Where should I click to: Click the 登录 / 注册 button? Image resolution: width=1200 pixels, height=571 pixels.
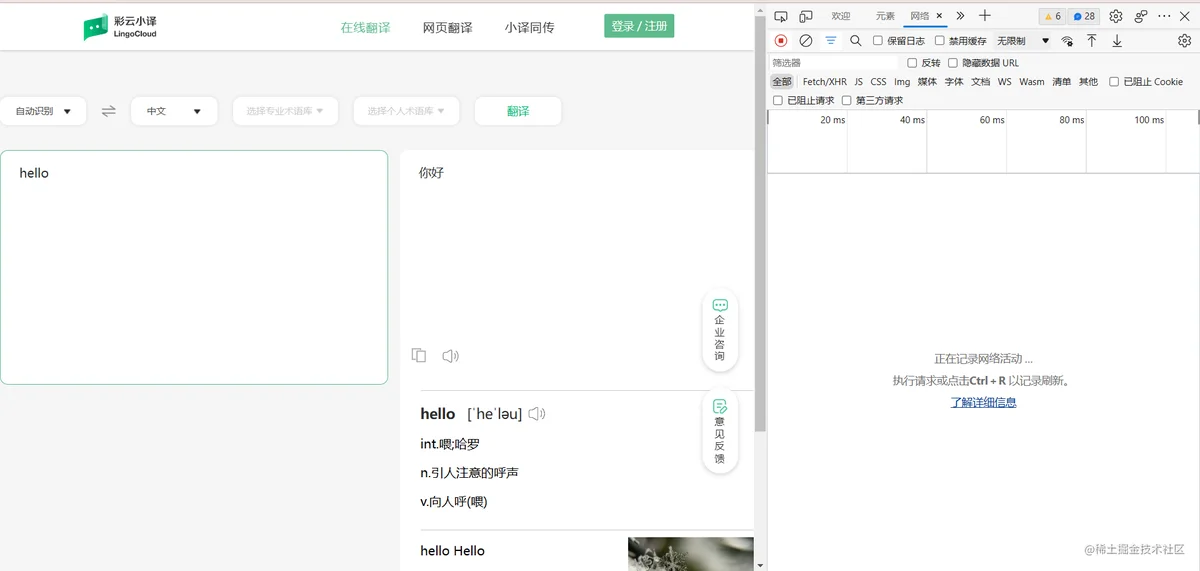[x=639, y=26]
